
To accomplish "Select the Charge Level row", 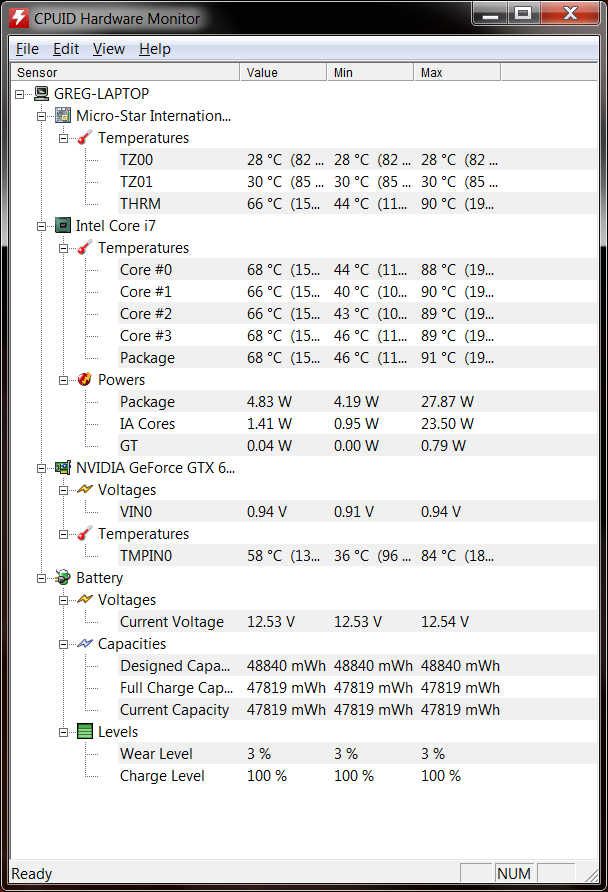I will click(x=358, y=776).
